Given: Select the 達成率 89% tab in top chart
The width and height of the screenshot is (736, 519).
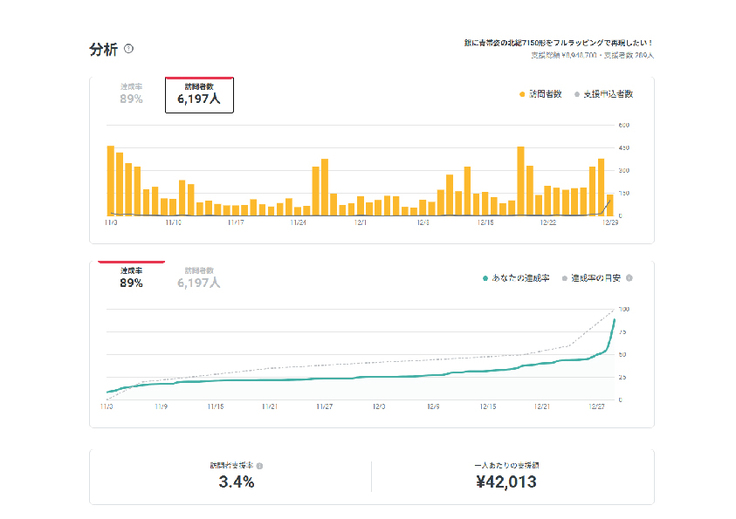Looking at the screenshot, I should coord(131,94).
